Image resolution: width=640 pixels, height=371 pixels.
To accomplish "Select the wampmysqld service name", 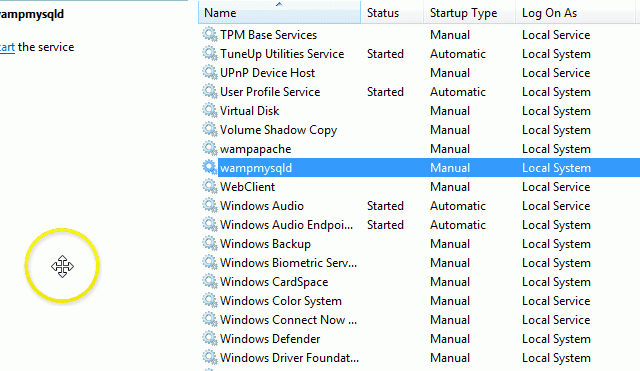I will click(x=256, y=168).
